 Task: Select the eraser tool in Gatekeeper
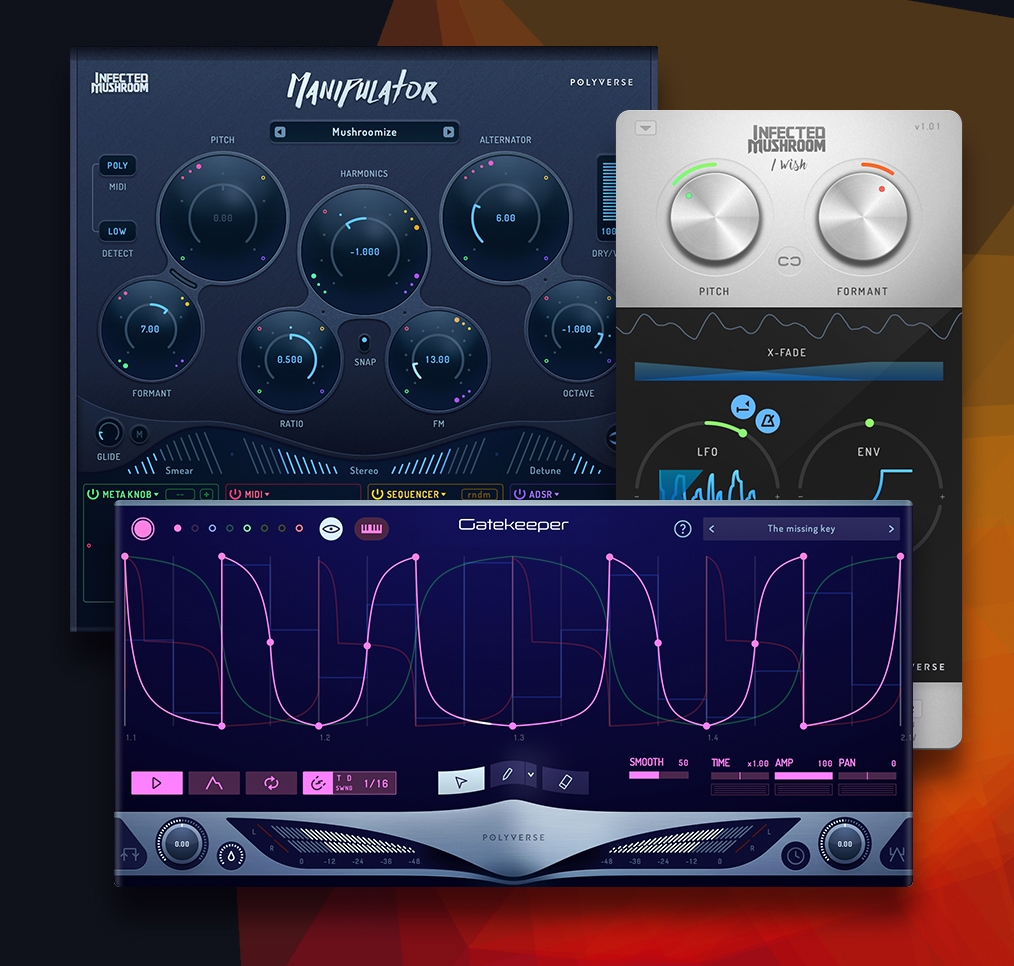pos(565,782)
